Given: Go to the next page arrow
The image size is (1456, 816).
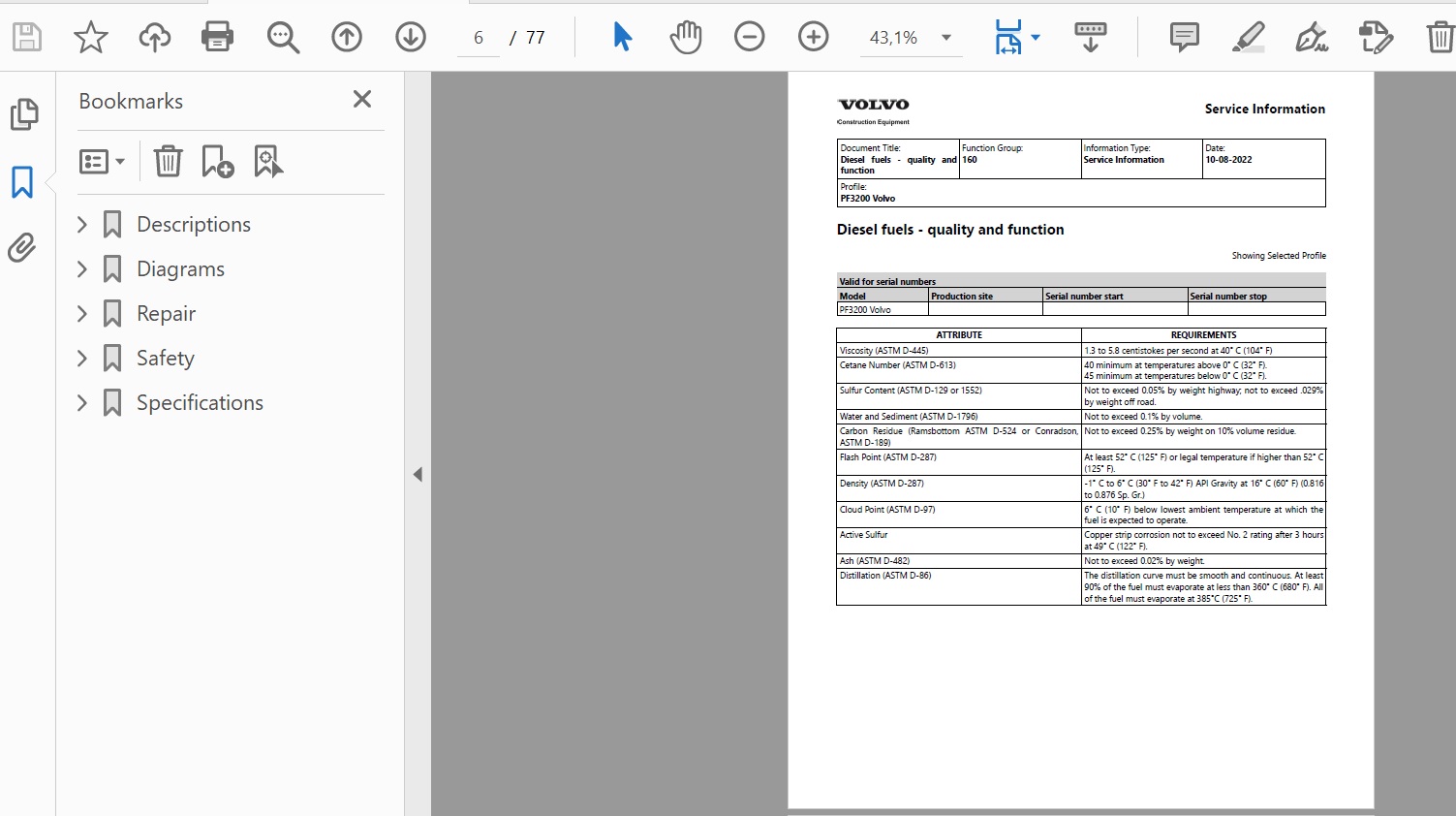Looking at the screenshot, I should [411, 38].
